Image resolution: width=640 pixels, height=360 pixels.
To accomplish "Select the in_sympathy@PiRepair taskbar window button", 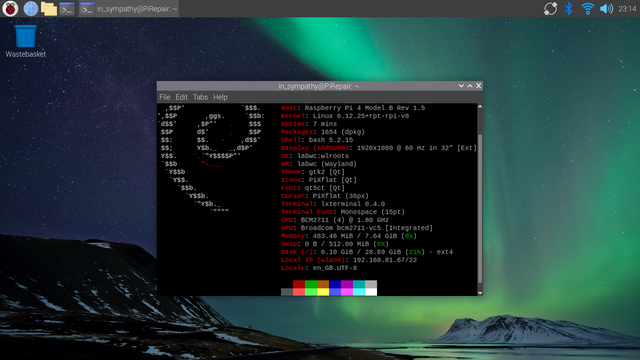I will click(128, 9).
